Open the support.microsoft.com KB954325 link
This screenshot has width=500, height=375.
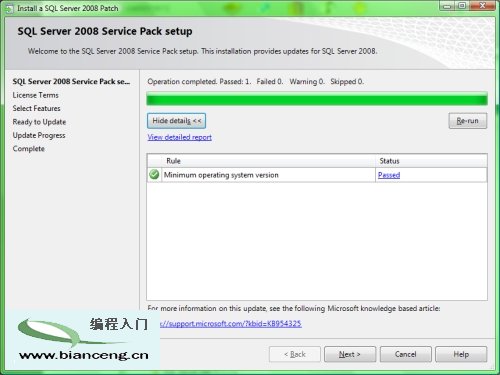click(x=231, y=324)
